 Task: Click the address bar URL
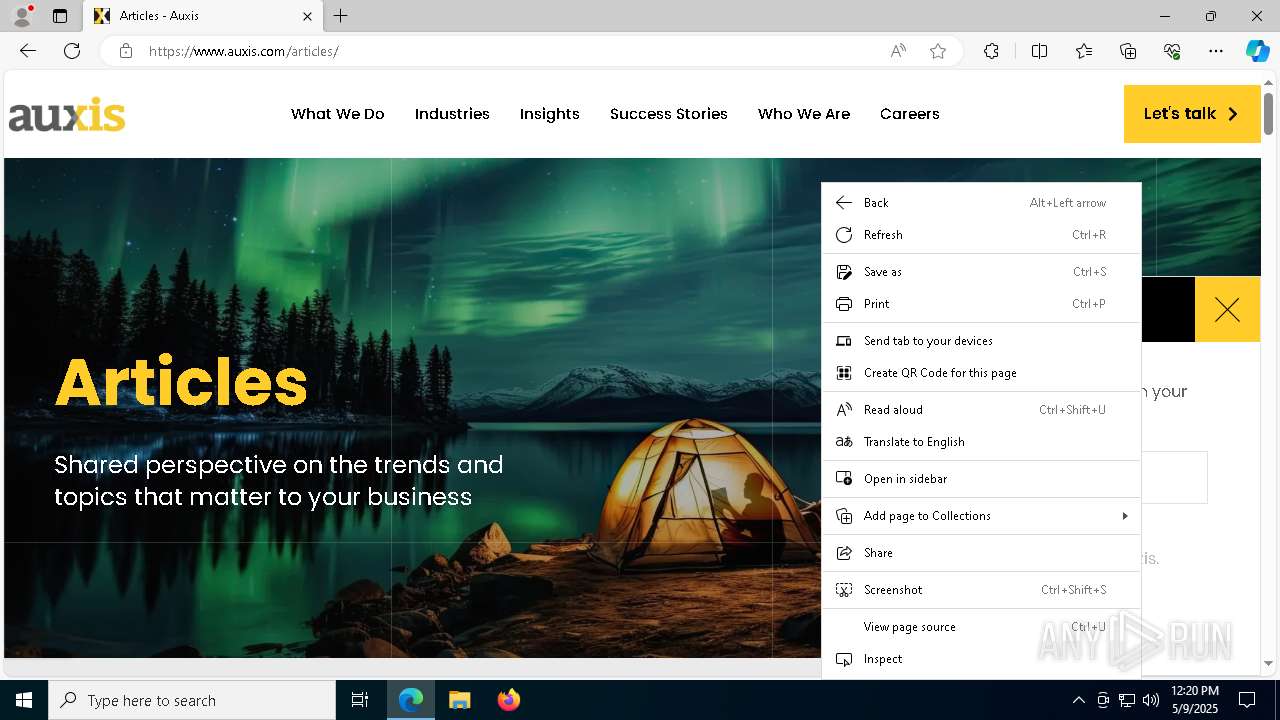coord(244,51)
